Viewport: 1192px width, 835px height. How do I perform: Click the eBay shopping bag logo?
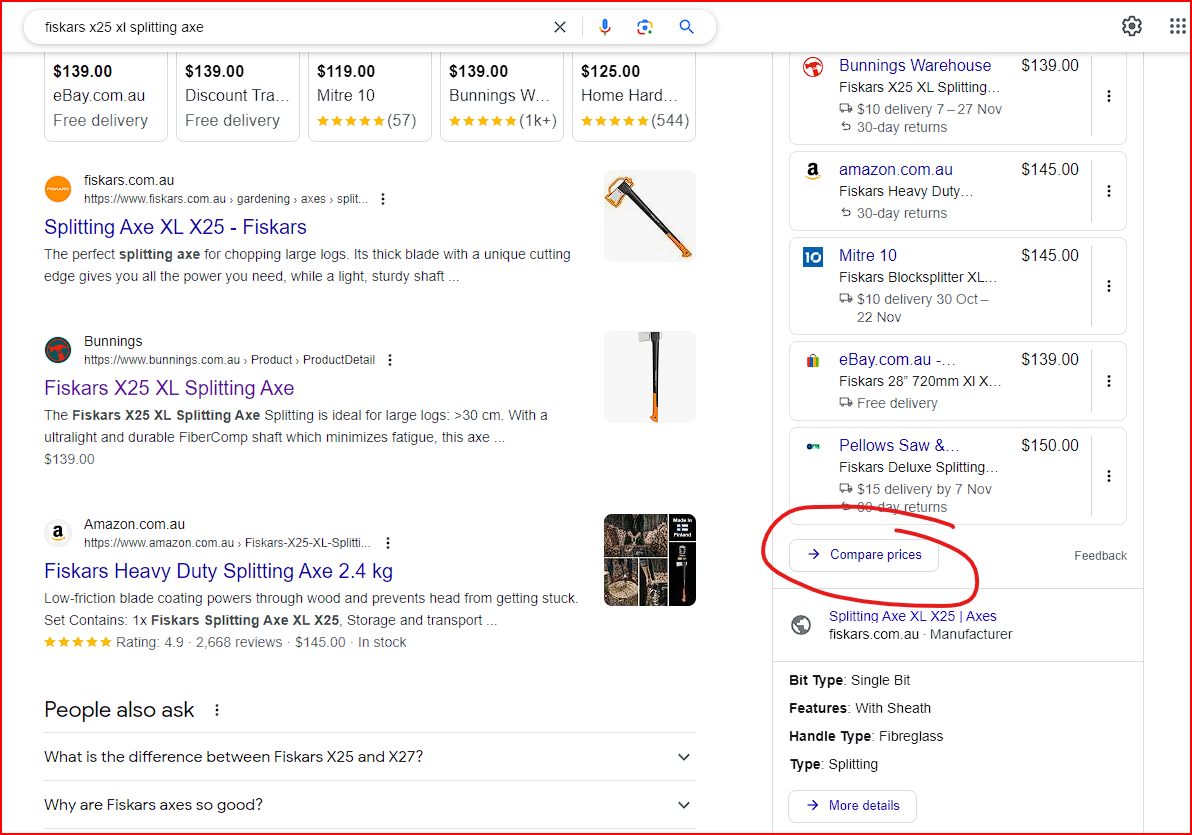pyautogui.click(x=813, y=361)
